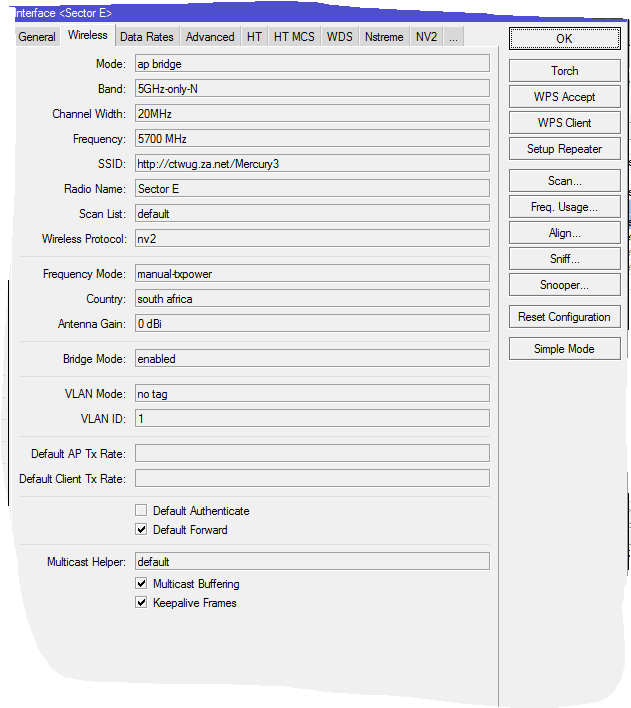Select the NV2 tab
Viewport: 631px width, 708px height.
(x=426, y=37)
